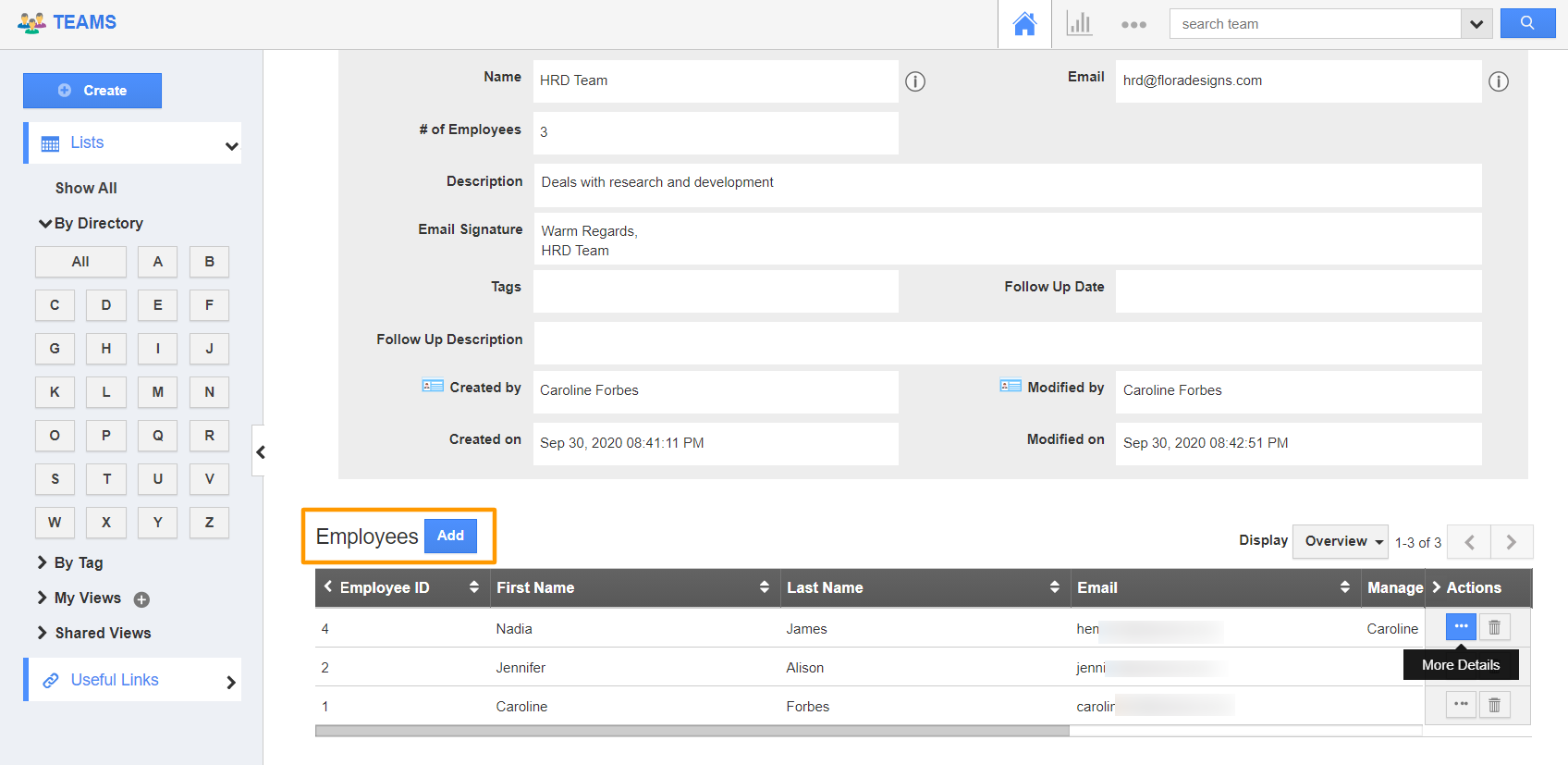Sort by Employee ID column arrows

click(474, 587)
